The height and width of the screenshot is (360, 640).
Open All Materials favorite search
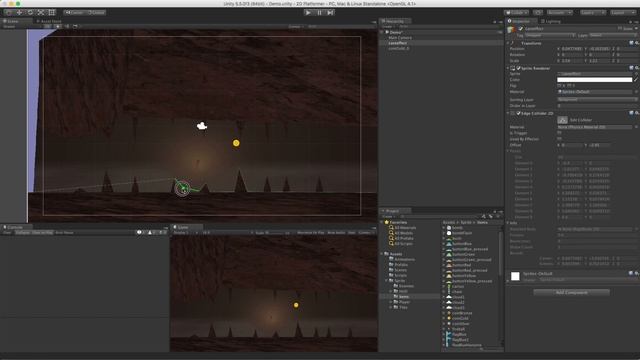click(x=405, y=228)
